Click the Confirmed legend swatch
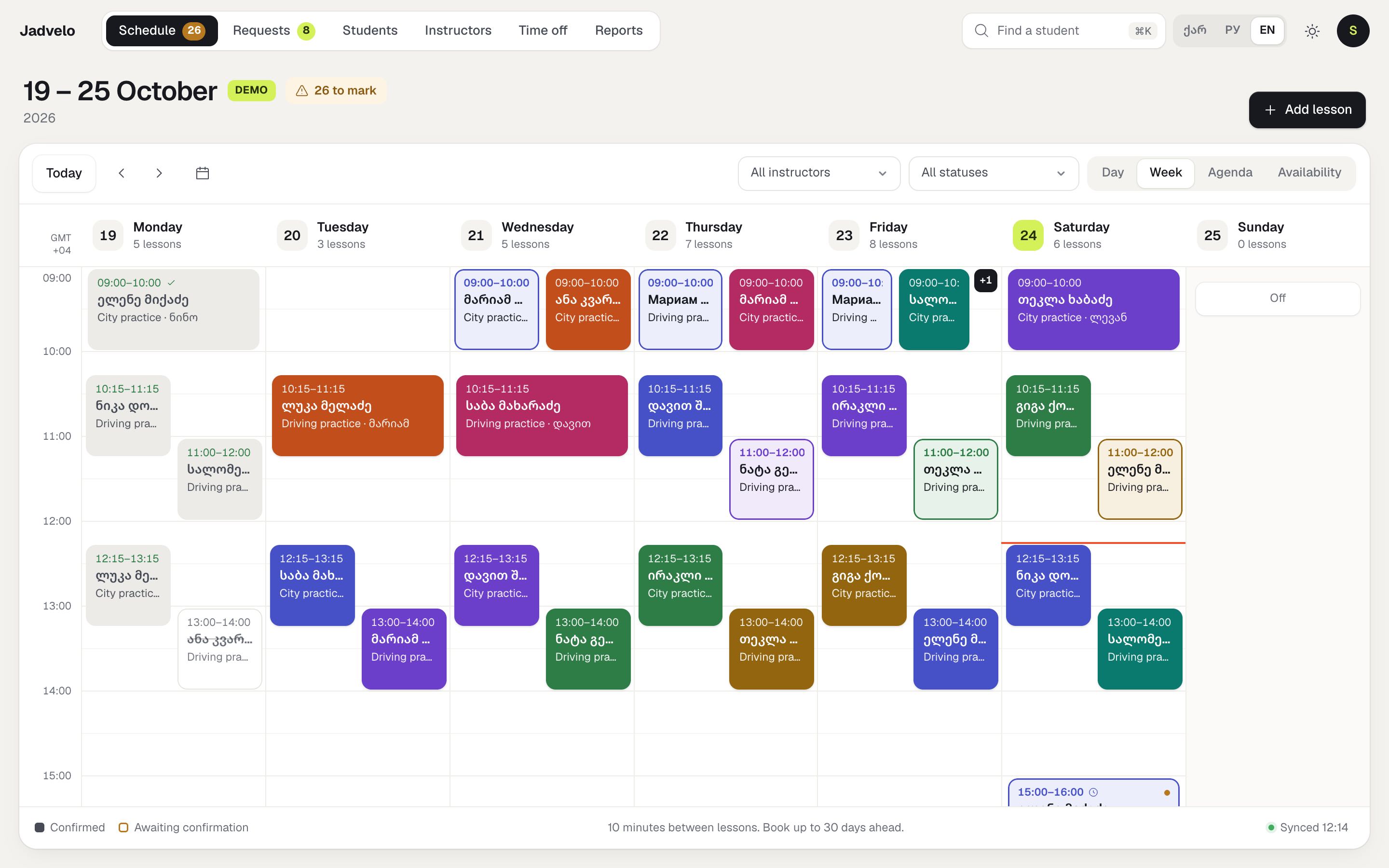This screenshot has height=868, width=1389. point(40,827)
